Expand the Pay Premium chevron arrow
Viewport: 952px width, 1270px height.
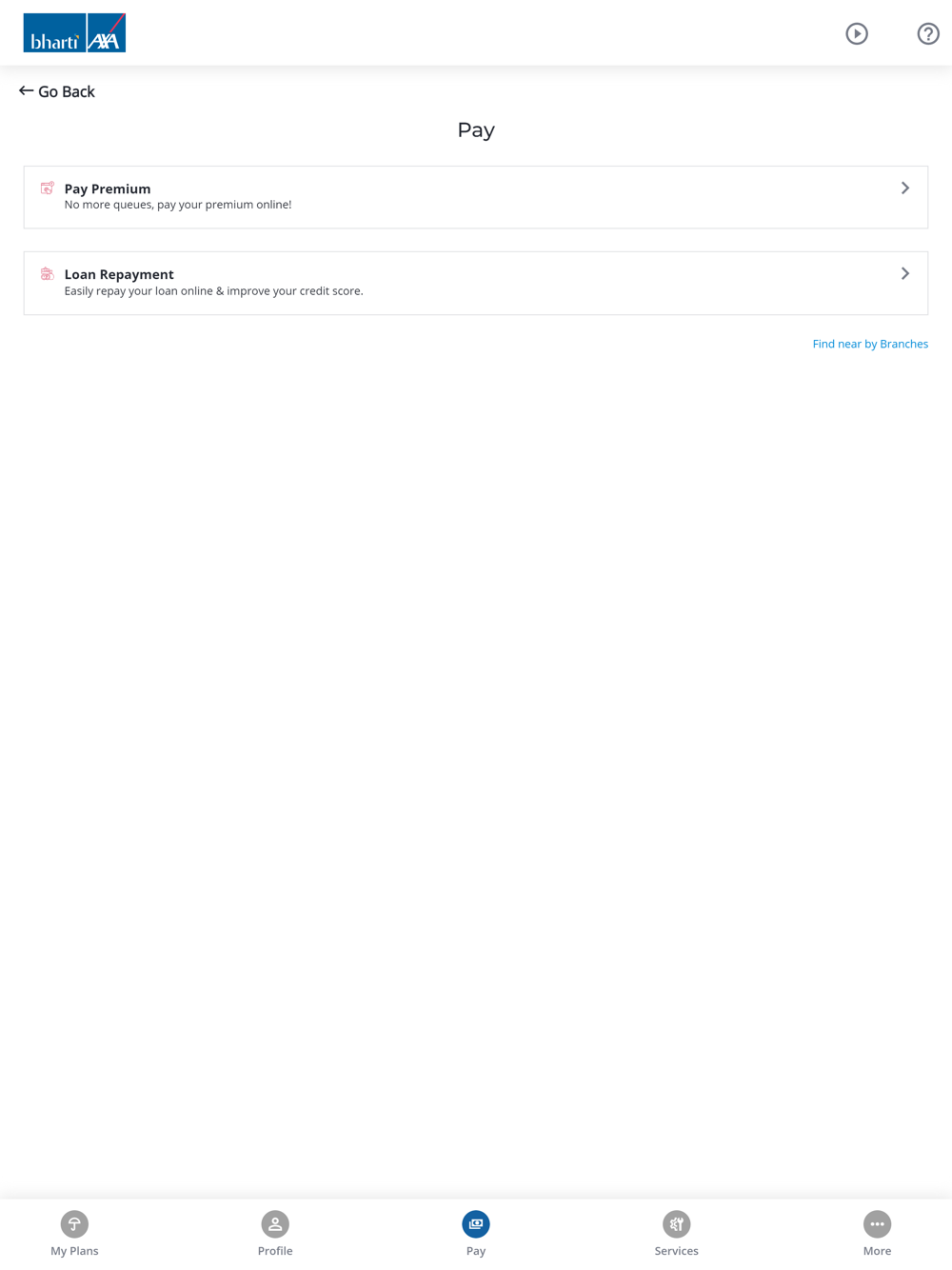[x=905, y=189]
